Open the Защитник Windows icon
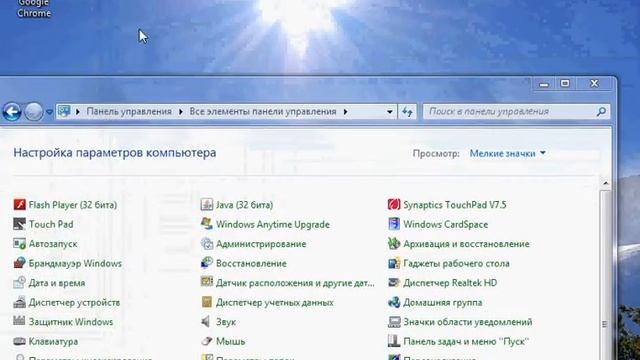The image size is (640, 360). 20,322
